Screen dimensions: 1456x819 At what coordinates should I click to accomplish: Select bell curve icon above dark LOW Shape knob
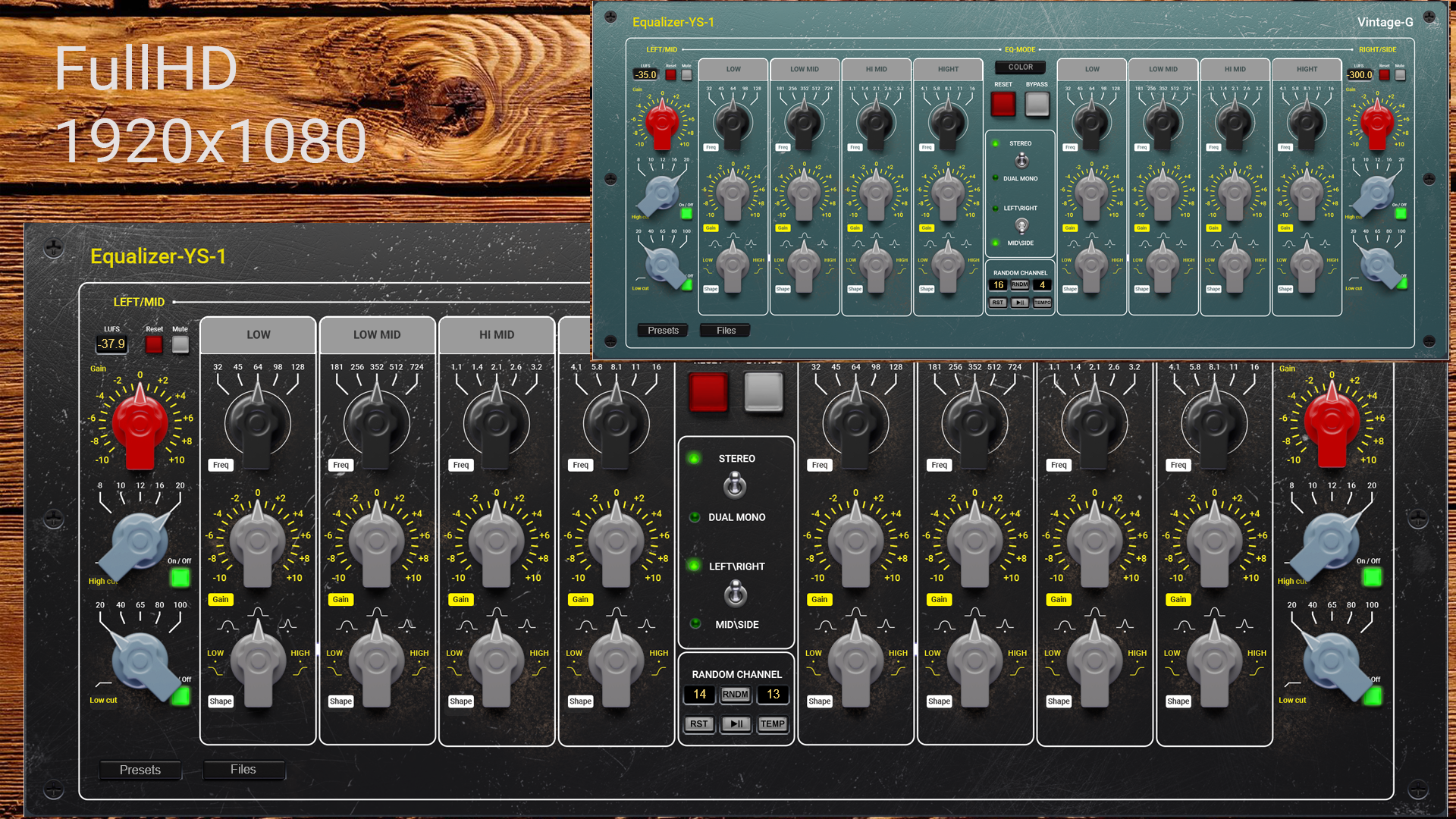point(258,612)
